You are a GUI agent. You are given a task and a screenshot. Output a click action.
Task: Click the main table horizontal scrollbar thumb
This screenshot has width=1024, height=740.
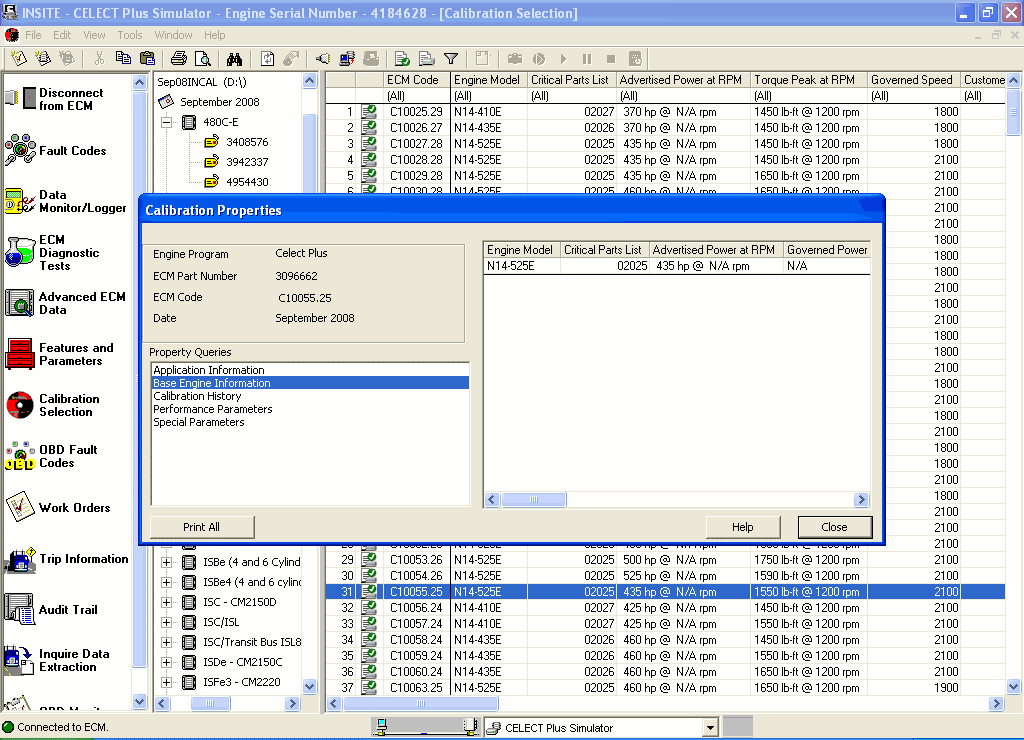[x=421, y=703]
